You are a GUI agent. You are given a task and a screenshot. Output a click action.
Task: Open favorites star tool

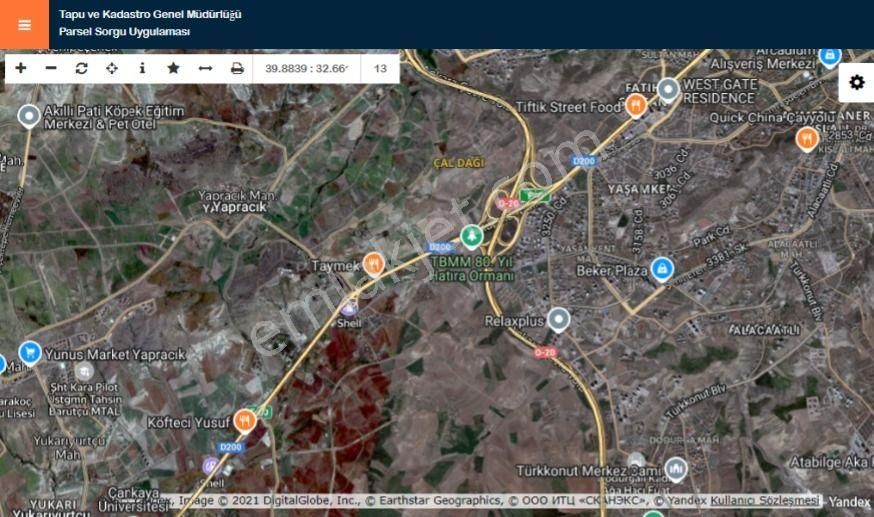pyautogui.click(x=173, y=68)
